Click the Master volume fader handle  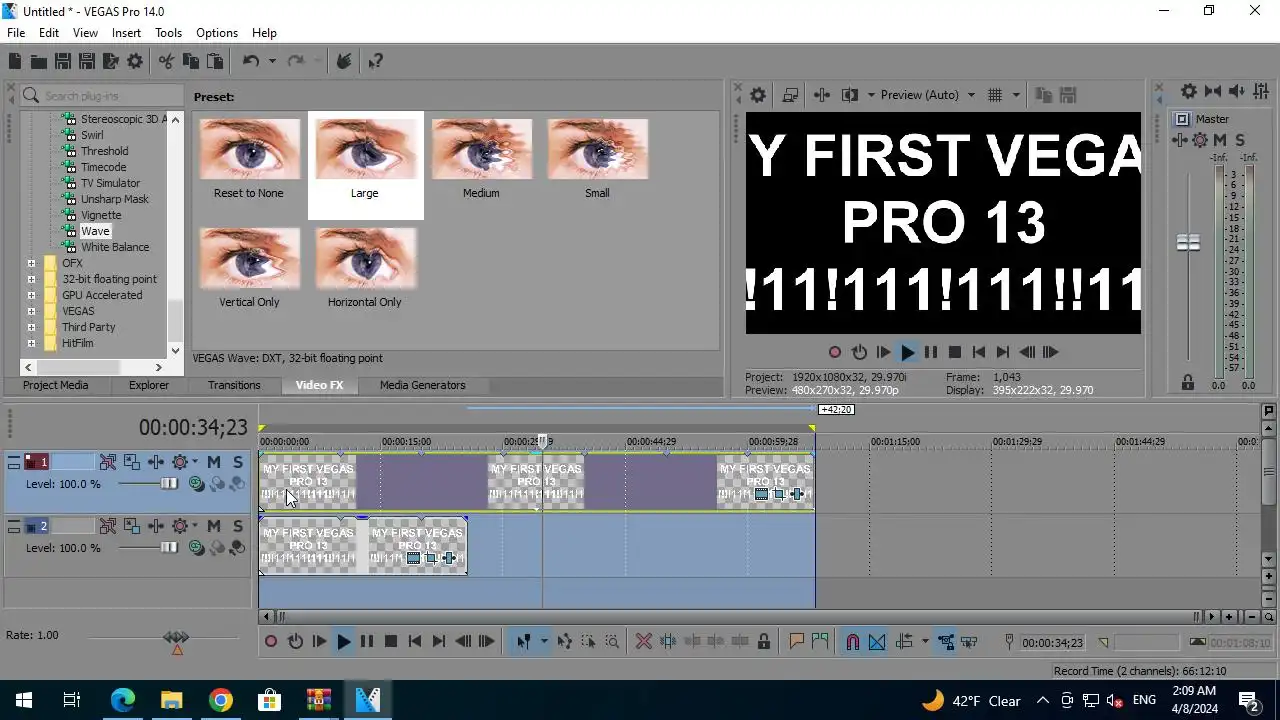(1188, 243)
